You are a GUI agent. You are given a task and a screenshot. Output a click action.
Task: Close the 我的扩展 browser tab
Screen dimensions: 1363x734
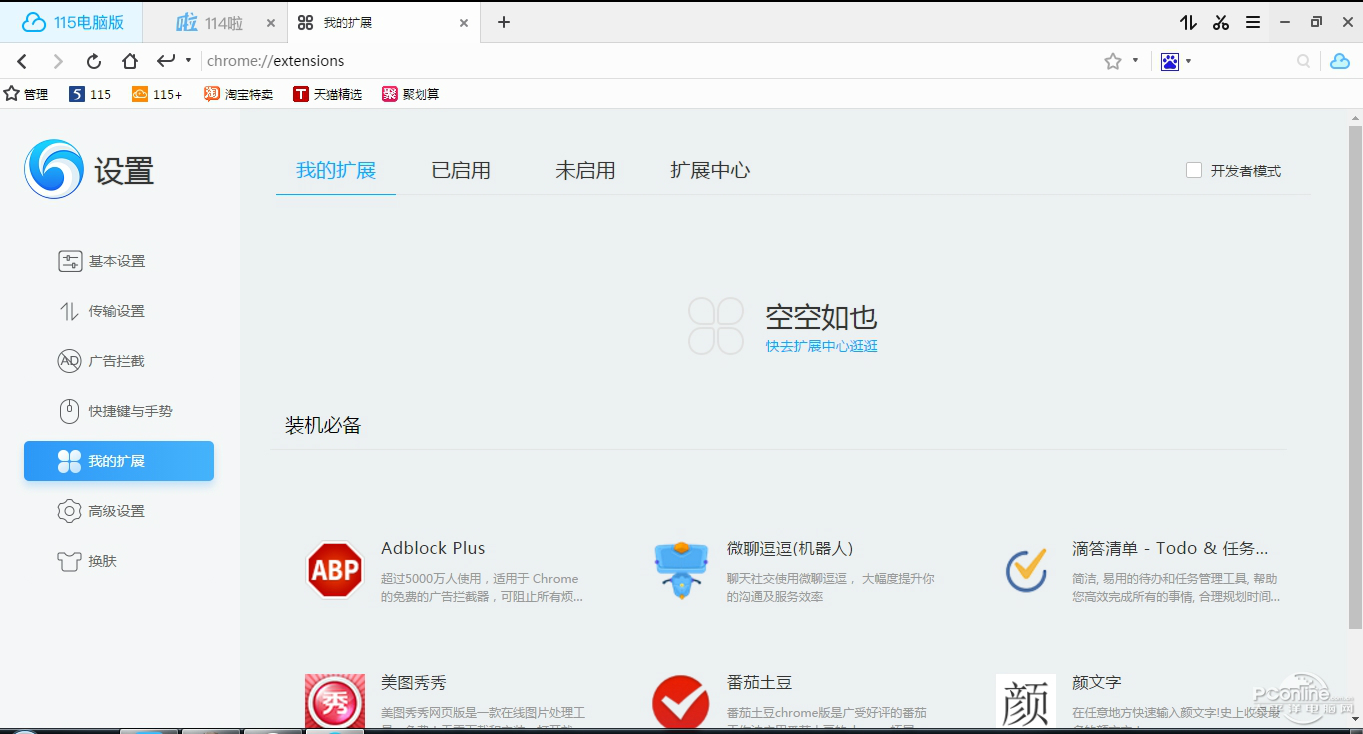coord(464,23)
